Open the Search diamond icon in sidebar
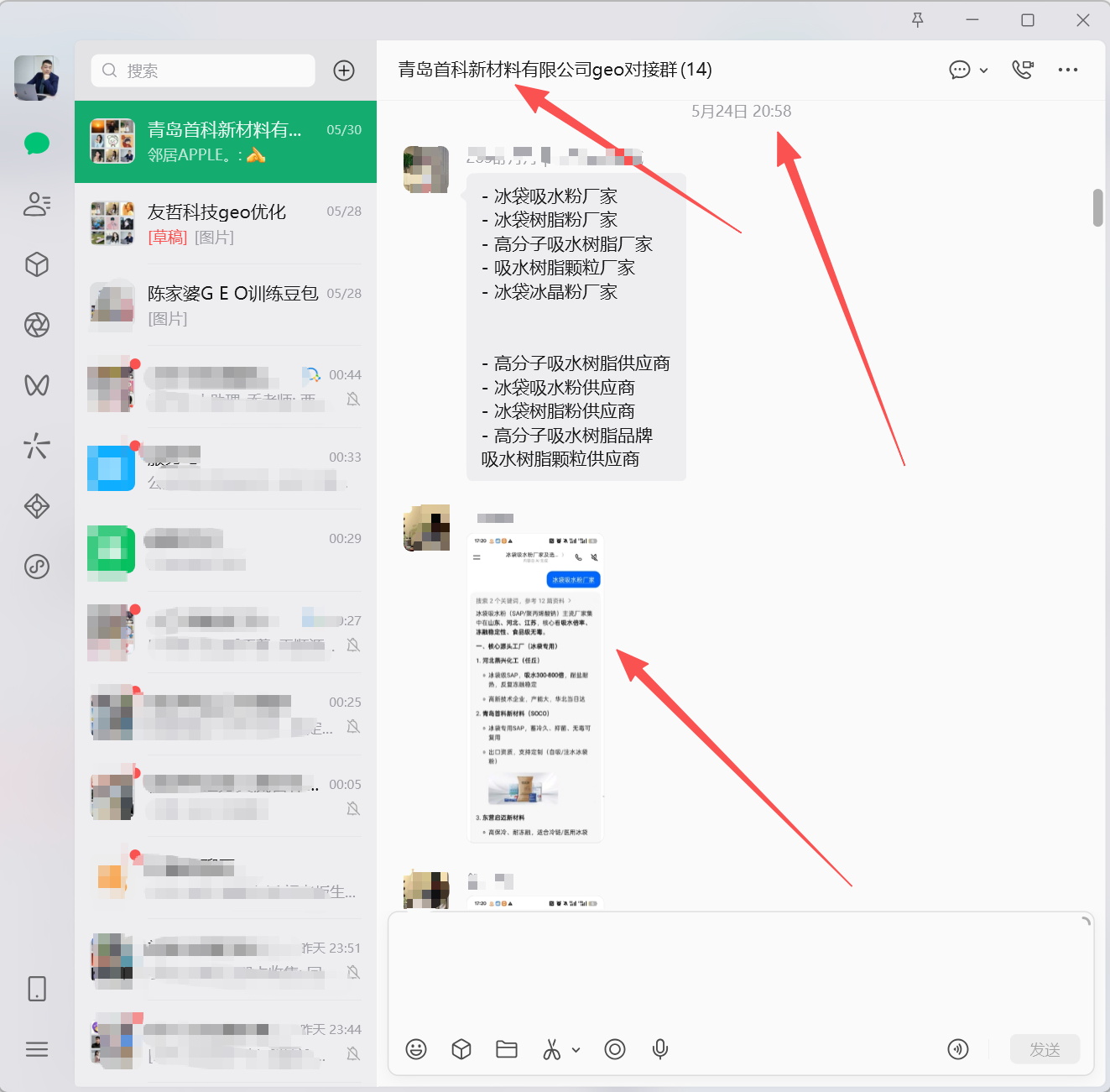Image resolution: width=1110 pixels, height=1092 pixels. [37, 506]
